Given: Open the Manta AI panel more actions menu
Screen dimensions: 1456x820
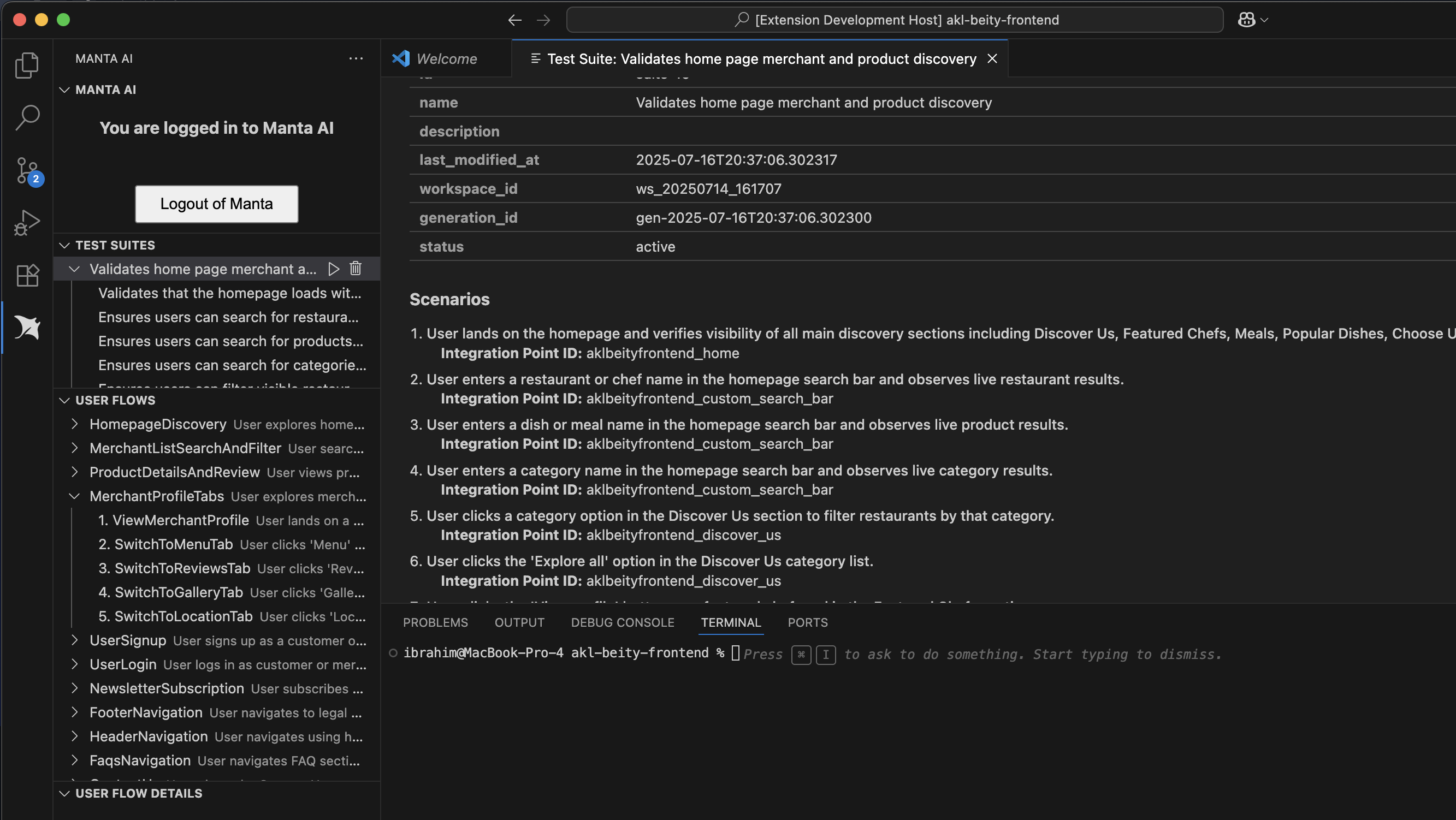Looking at the screenshot, I should click(356, 59).
